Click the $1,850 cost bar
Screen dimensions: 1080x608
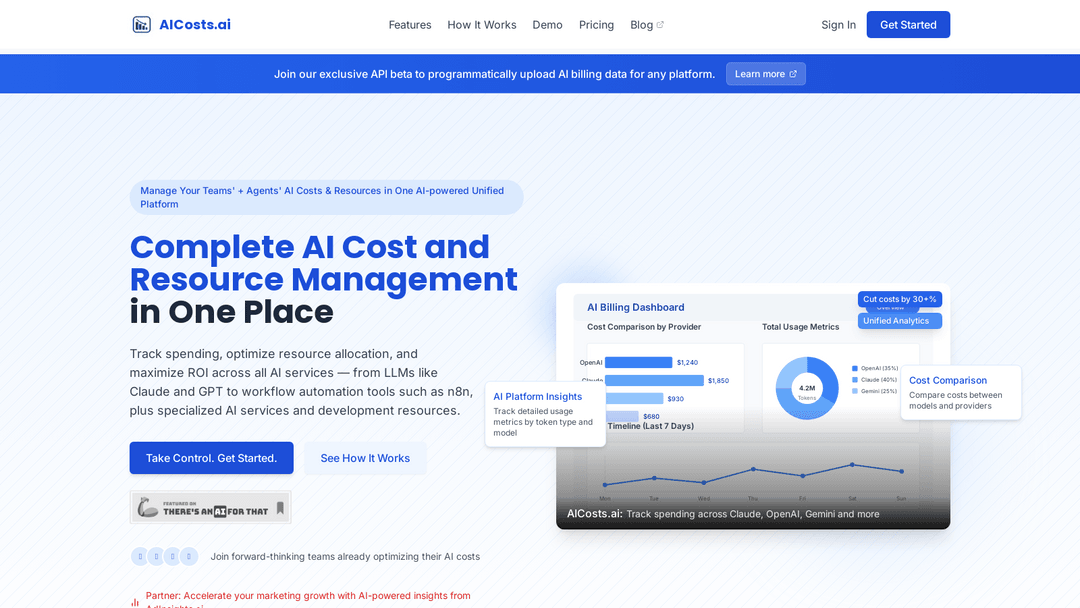(x=654, y=380)
